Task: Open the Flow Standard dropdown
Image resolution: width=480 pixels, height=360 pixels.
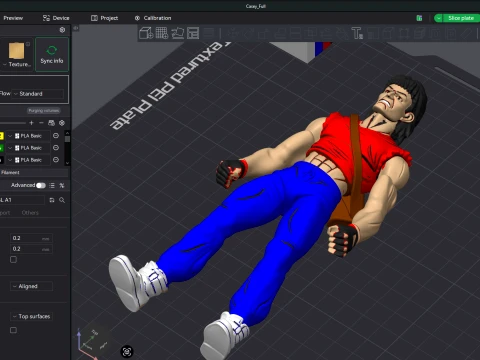Action: [38, 94]
